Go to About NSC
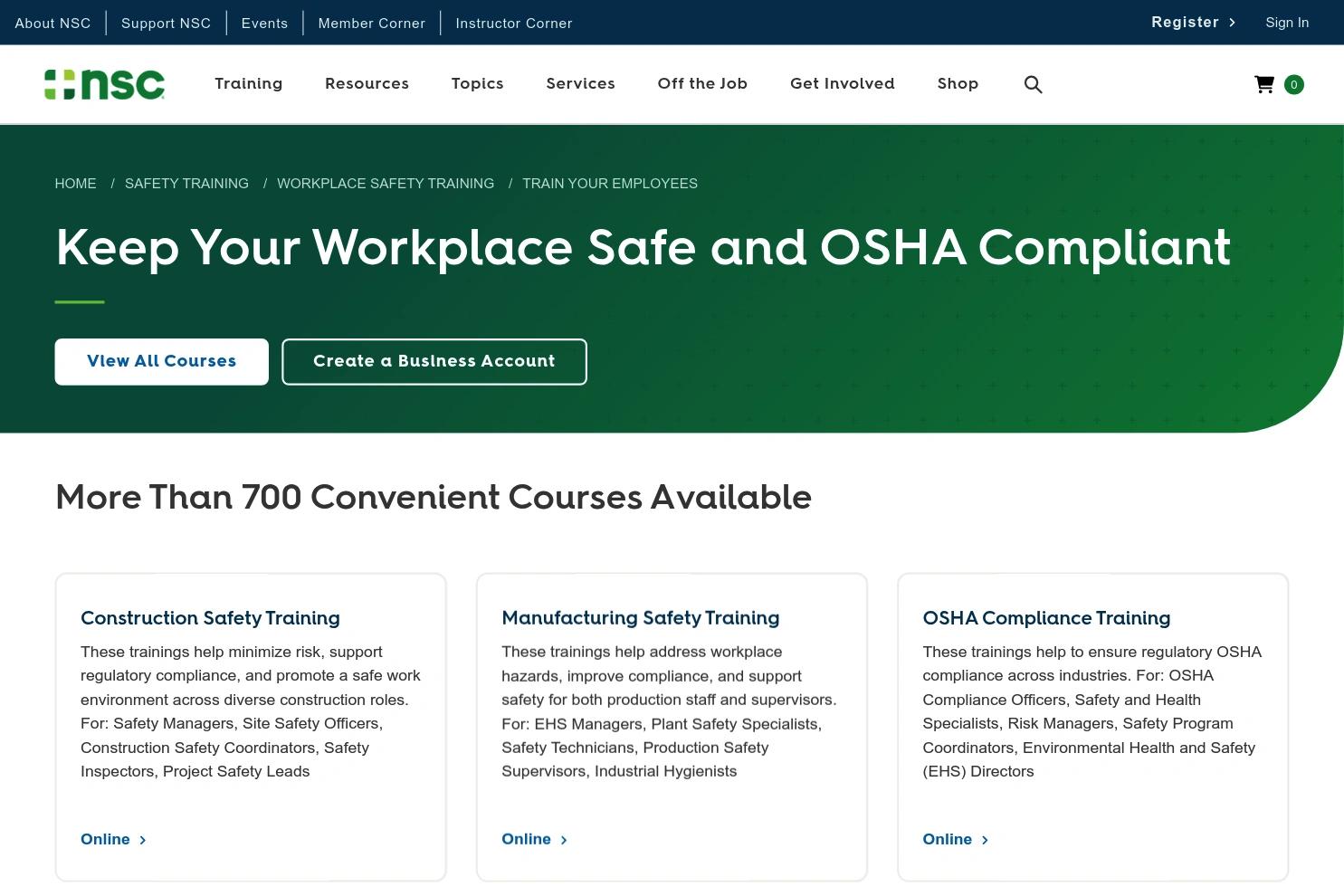 [x=52, y=23]
